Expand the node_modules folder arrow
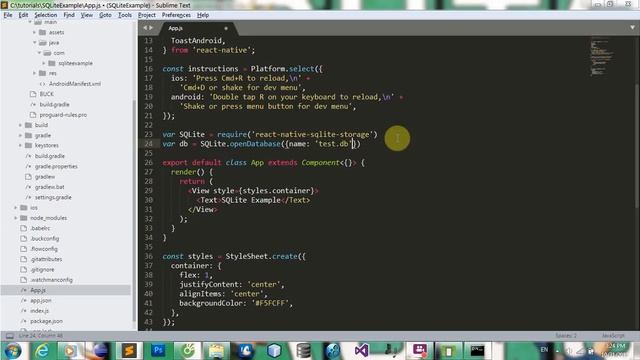The height and width of the screenshot is (360, 640). [x=16, y=218]
